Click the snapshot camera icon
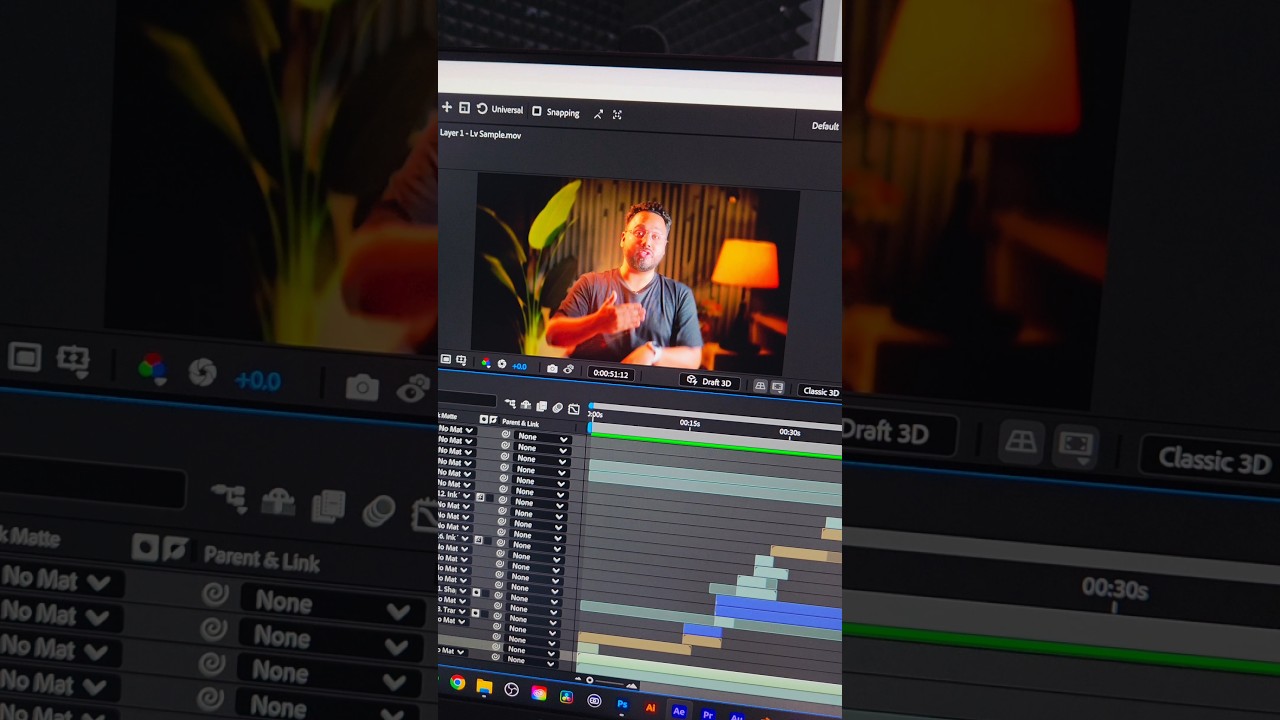 552,368
